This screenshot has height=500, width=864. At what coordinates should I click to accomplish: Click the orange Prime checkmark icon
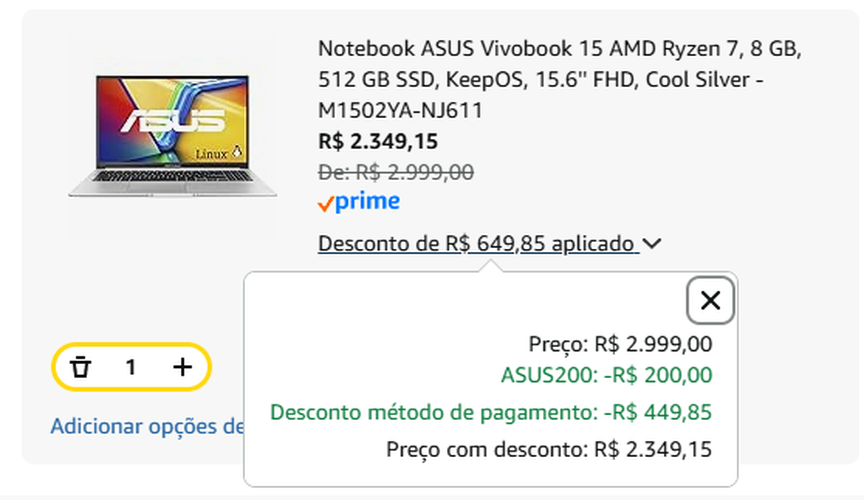(x=325, y=204)
